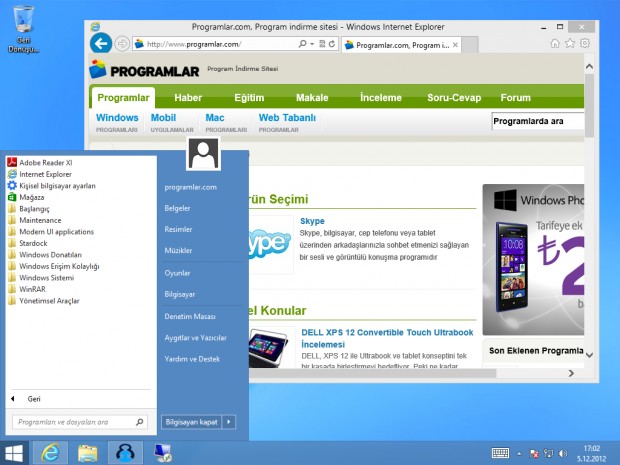Open address bar dropdown arrow
Screen dimensions: 620x465
tap(312, 44)
